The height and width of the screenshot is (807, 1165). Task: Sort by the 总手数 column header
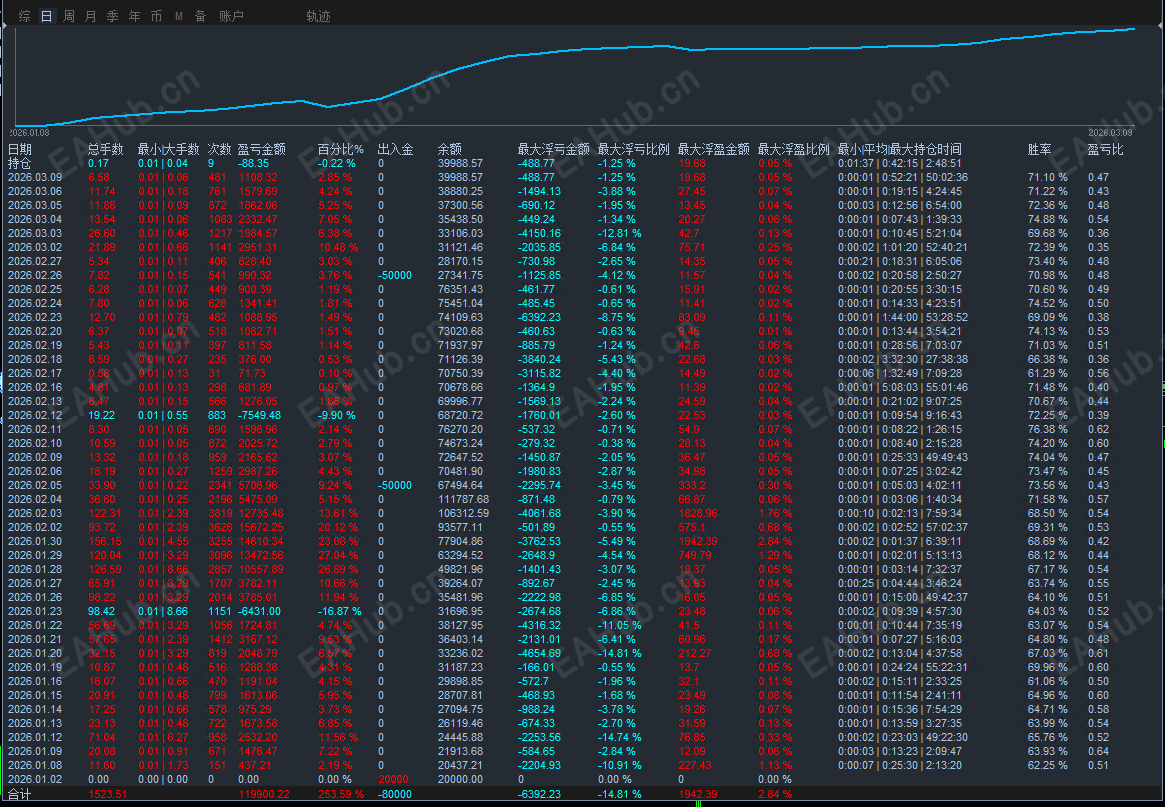[106, 149]
